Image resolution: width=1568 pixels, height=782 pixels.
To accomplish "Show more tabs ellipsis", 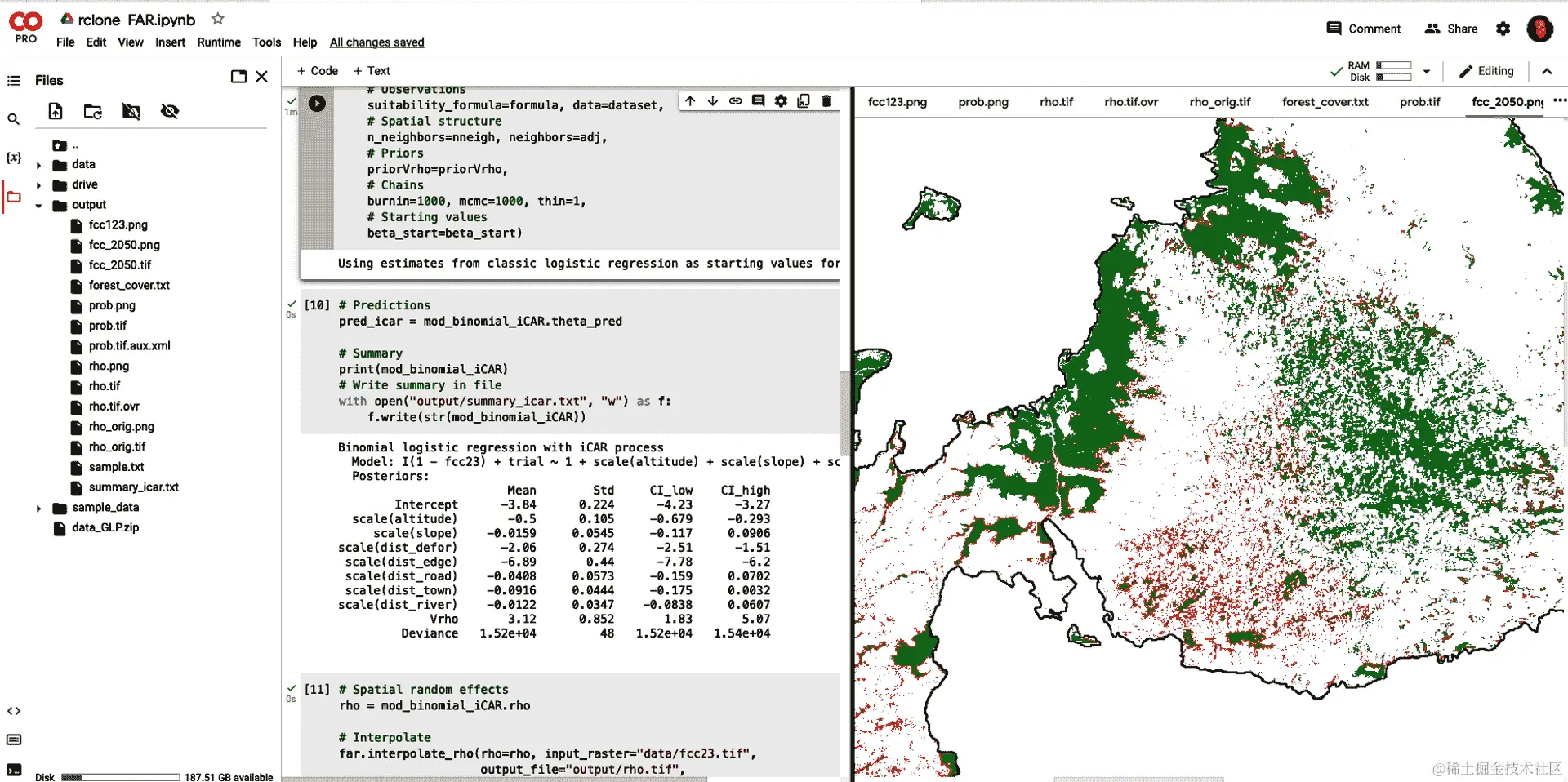I will tap(1559, 101).
